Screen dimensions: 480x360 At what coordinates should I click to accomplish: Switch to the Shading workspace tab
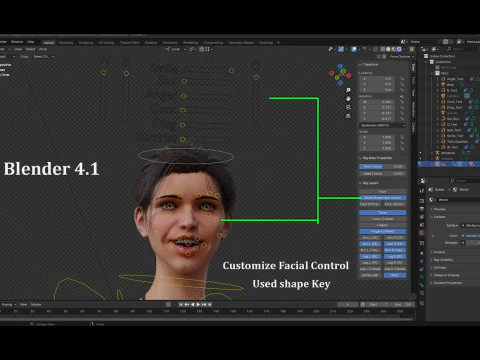click(151, 43)
